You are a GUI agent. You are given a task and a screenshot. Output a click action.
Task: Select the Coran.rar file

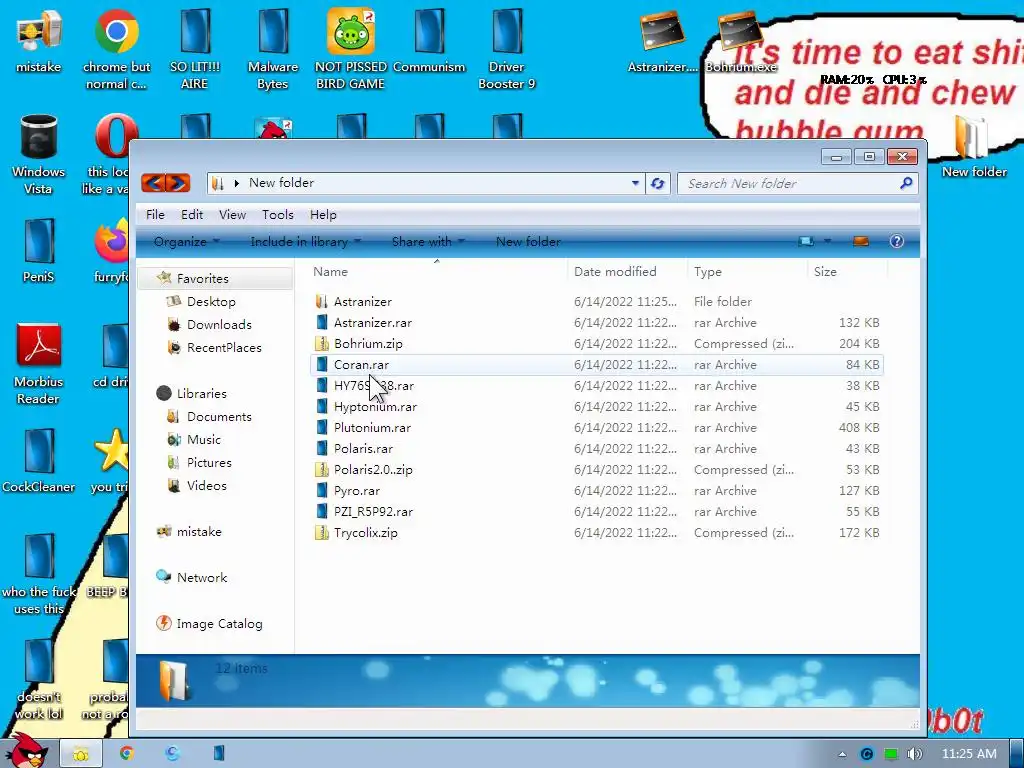coord(596,364)
